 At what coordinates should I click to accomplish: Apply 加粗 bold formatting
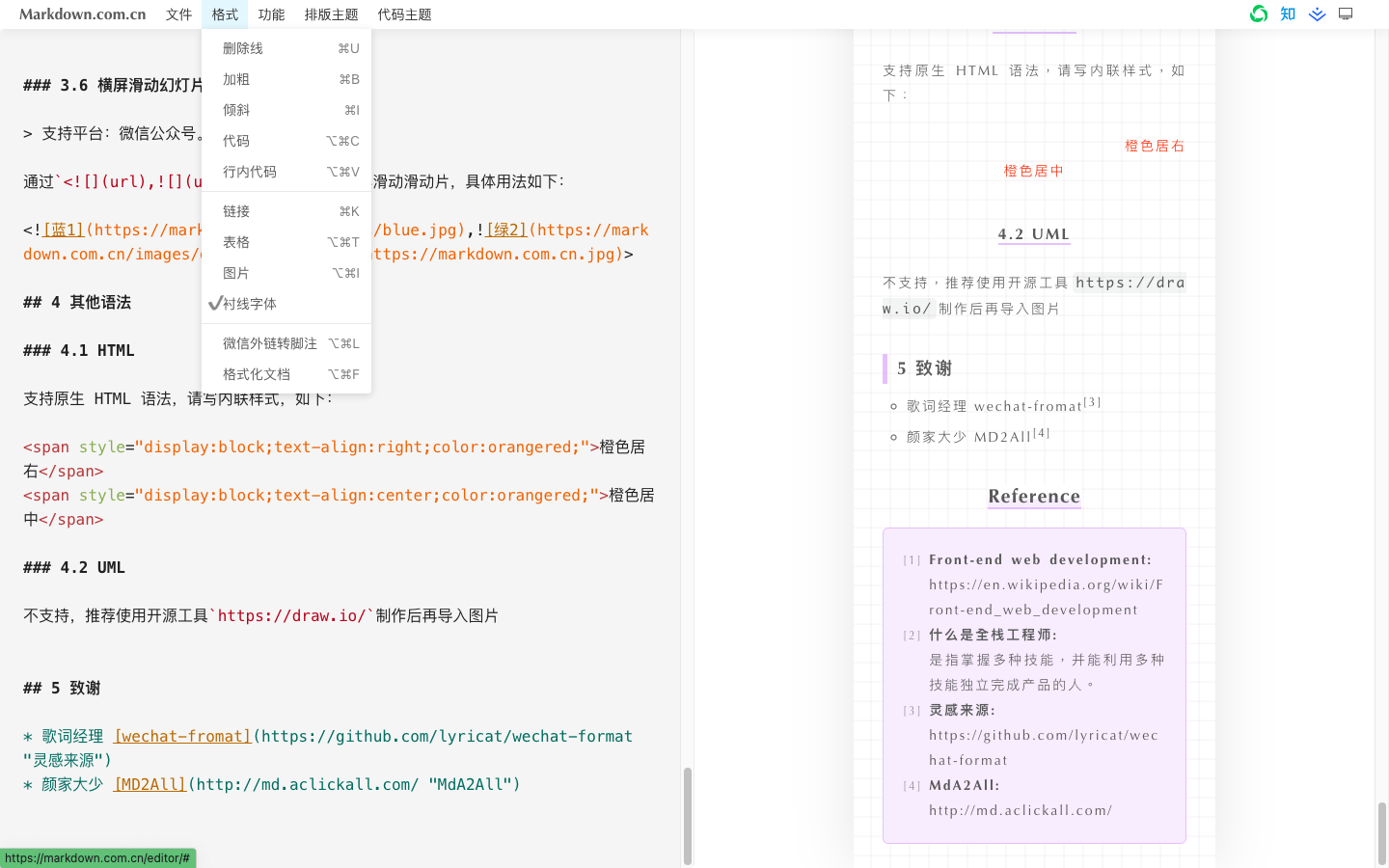click(235, 78)
